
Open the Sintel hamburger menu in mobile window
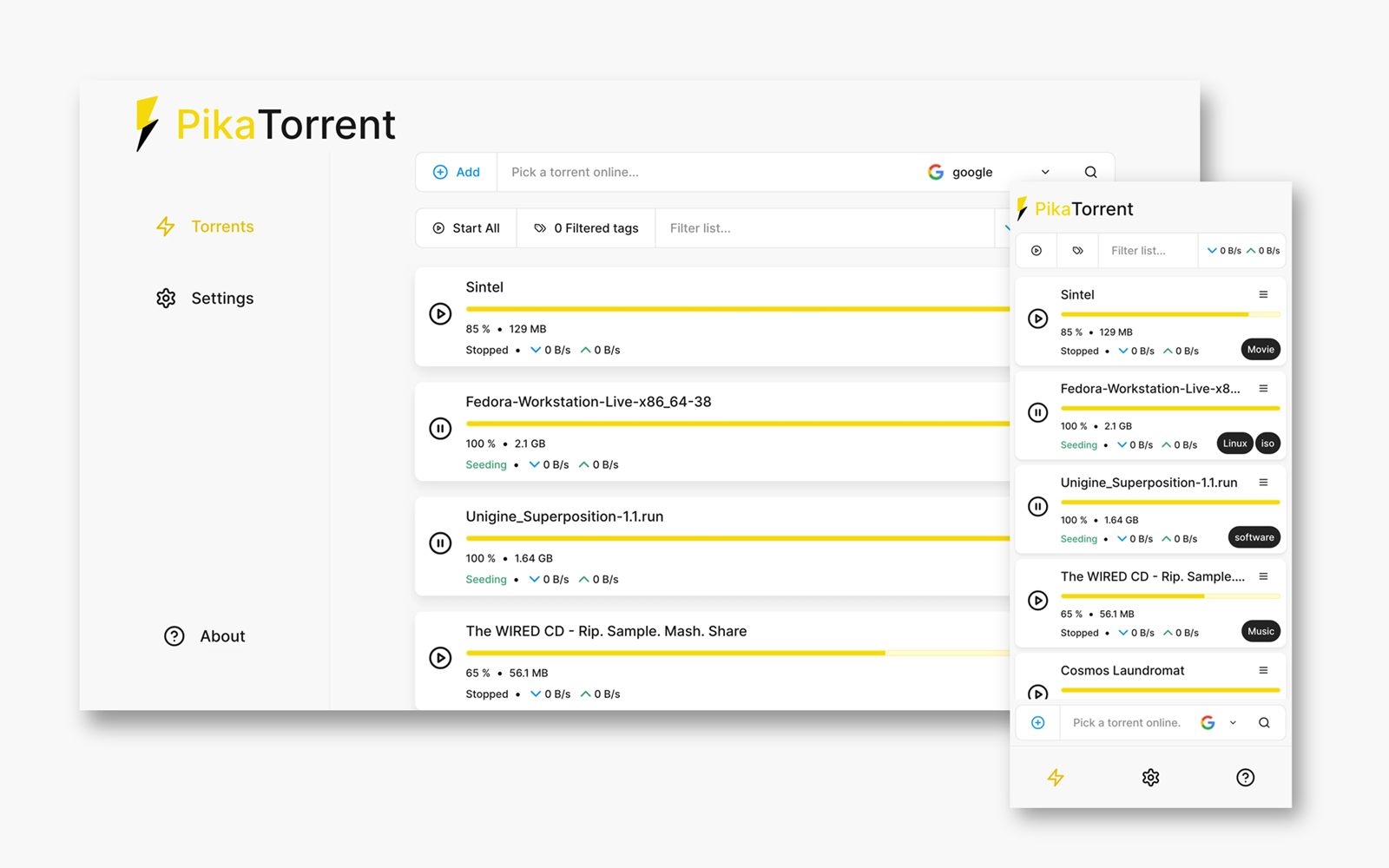click(1263, 294)
